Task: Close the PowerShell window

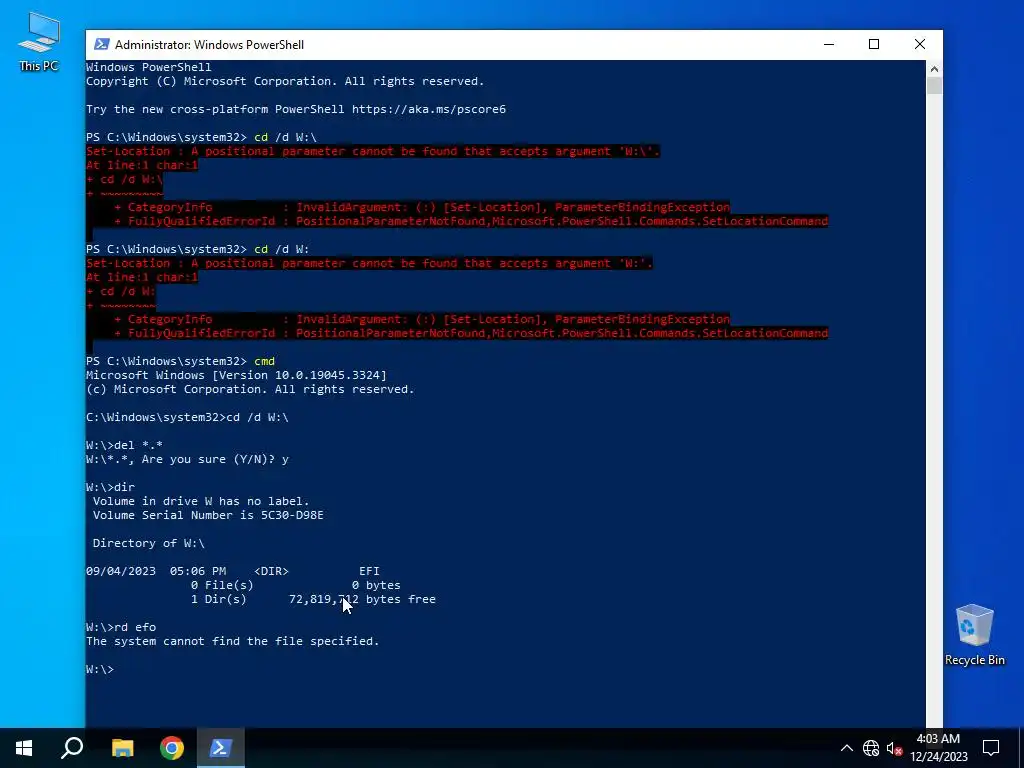Action: click(920, 44)
